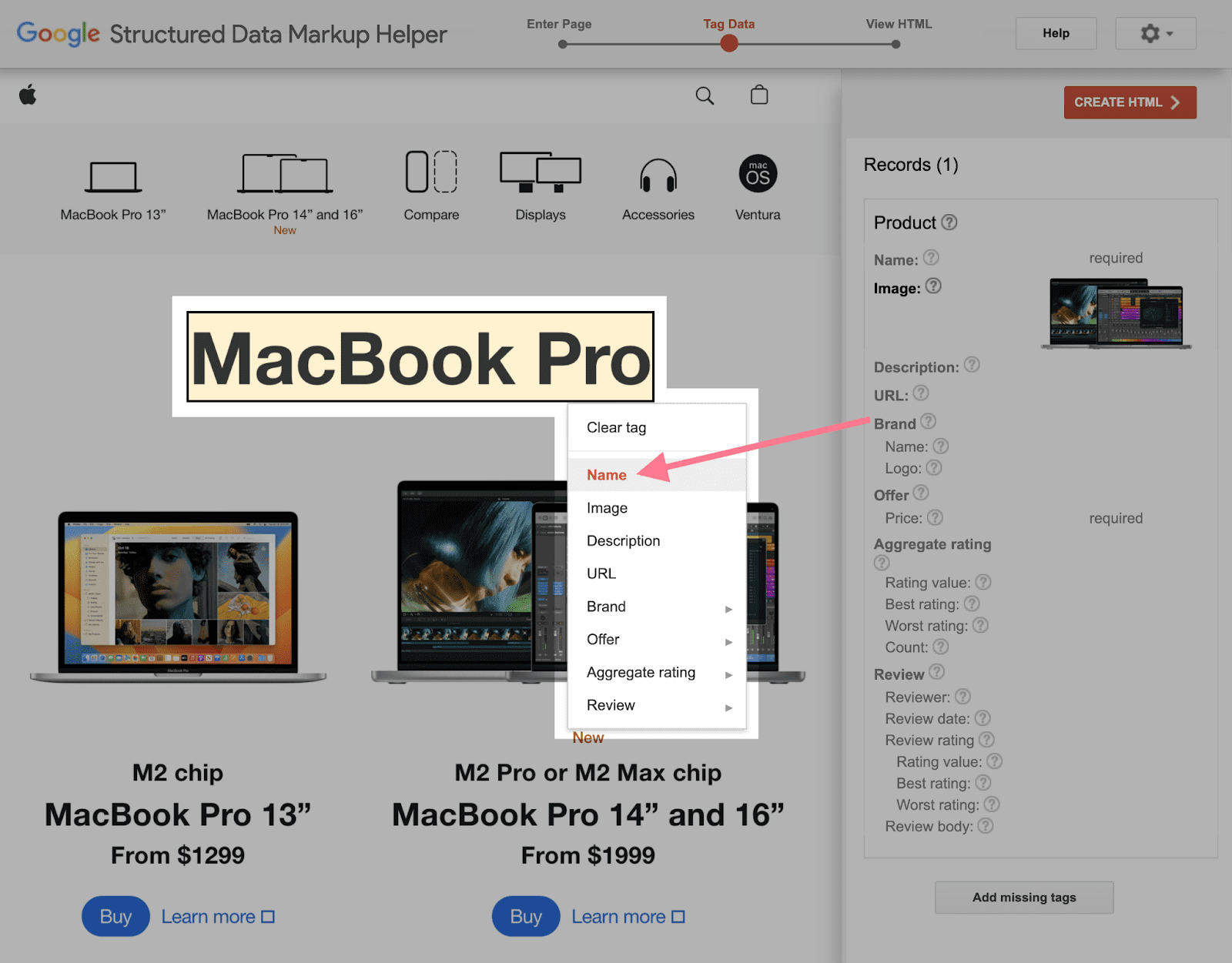Click help icon beside Review rating Best rating
1232x963 pixels.
[x=983, y=783]
